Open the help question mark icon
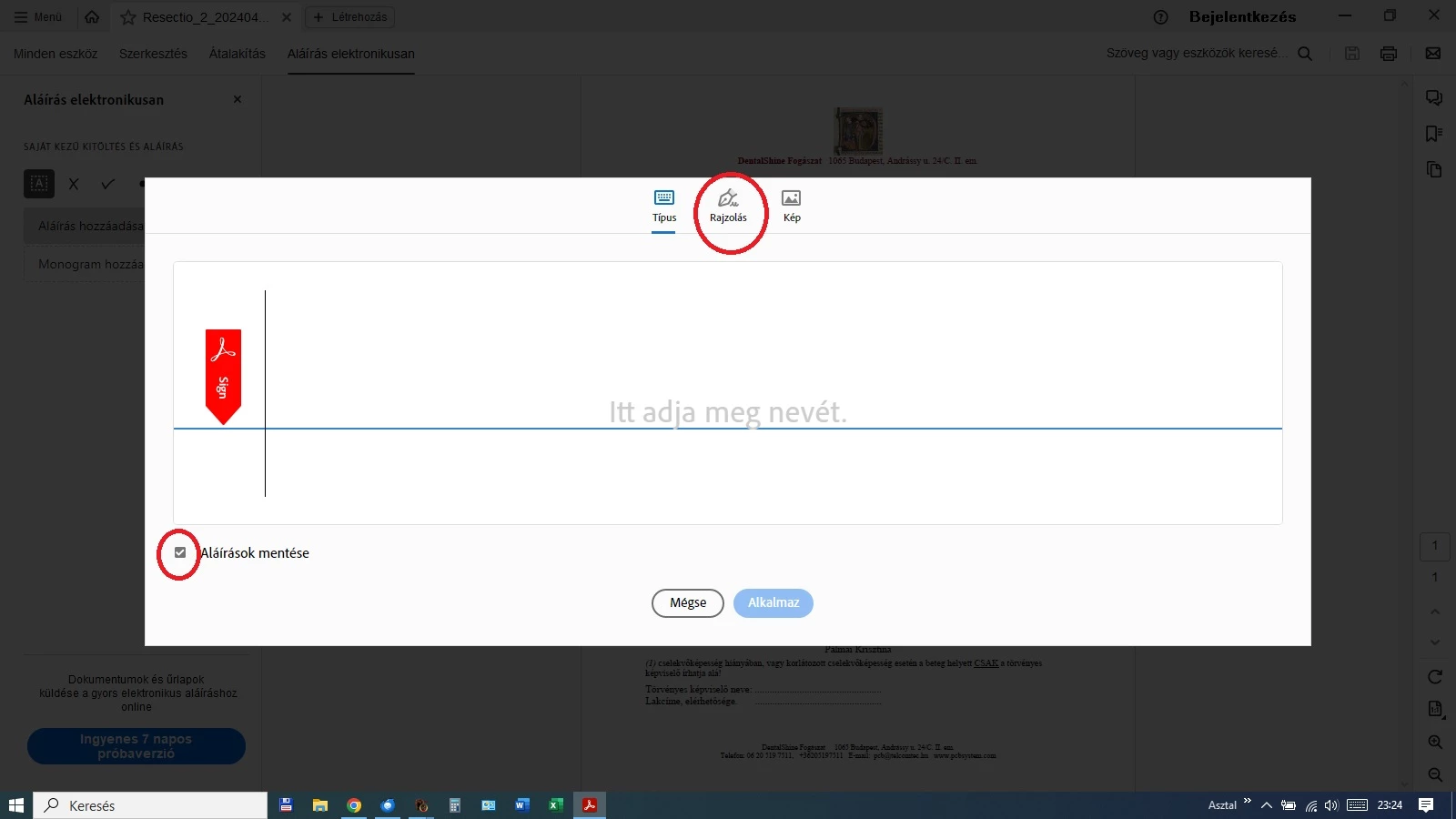 1160,17
